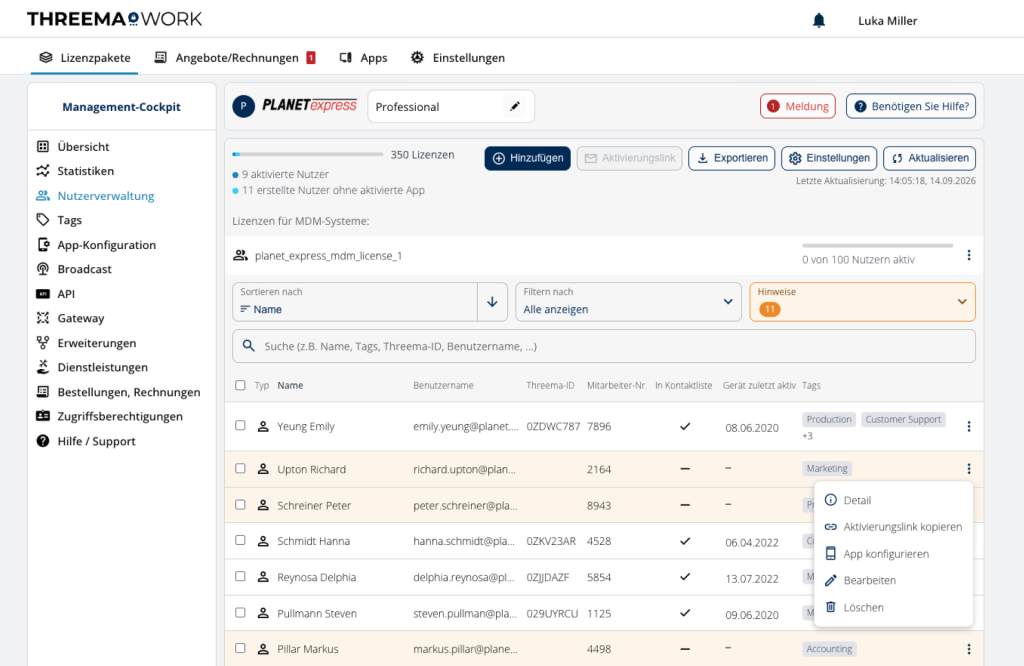Open three-dot menu for Pillar Markus row
Viewport: 1024px width, 666px height.
click(968, 649)
